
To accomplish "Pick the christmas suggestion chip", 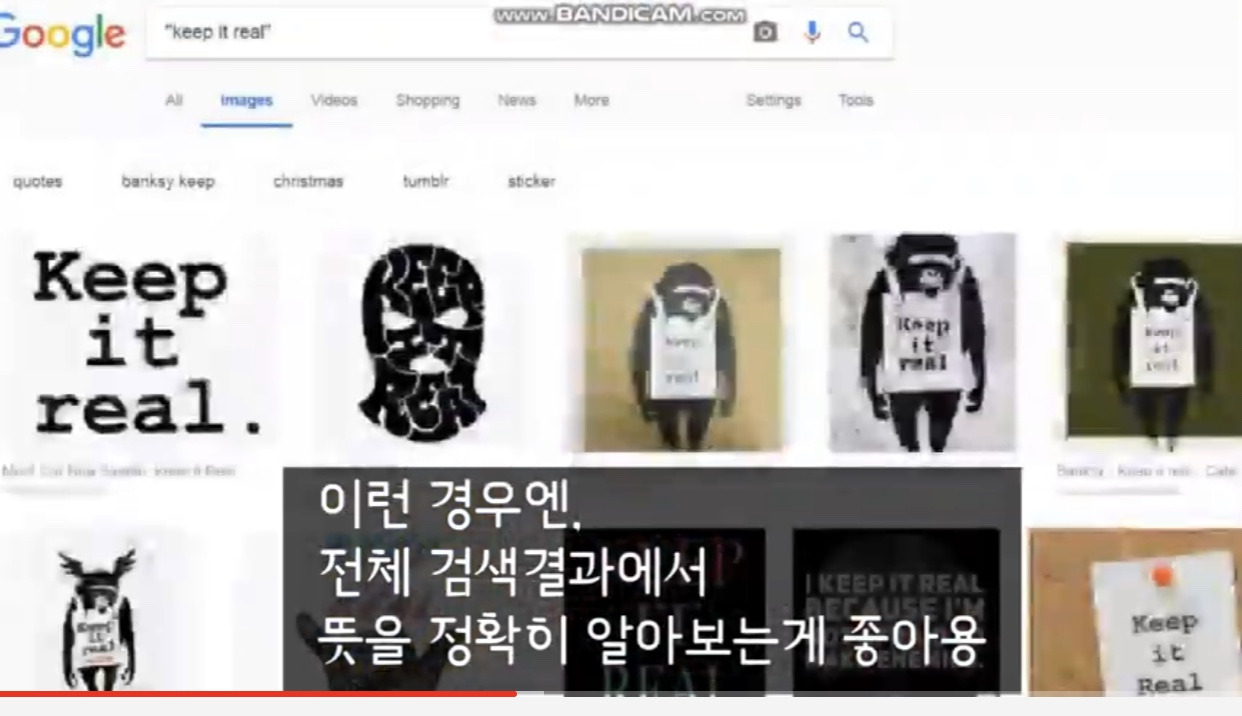I will click(x=308, y=181).
